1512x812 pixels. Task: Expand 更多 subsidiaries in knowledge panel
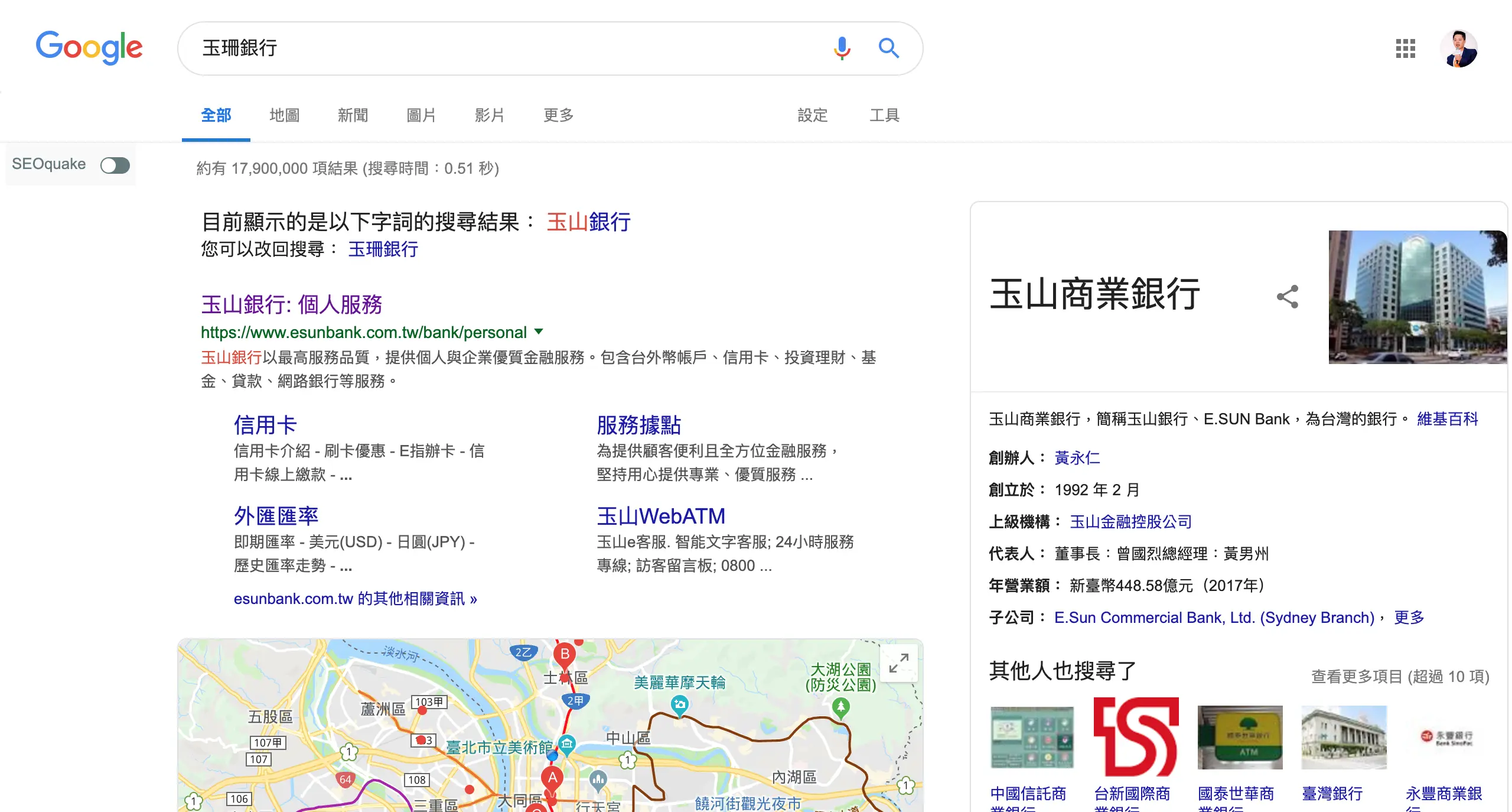(x=1409, y=618)
